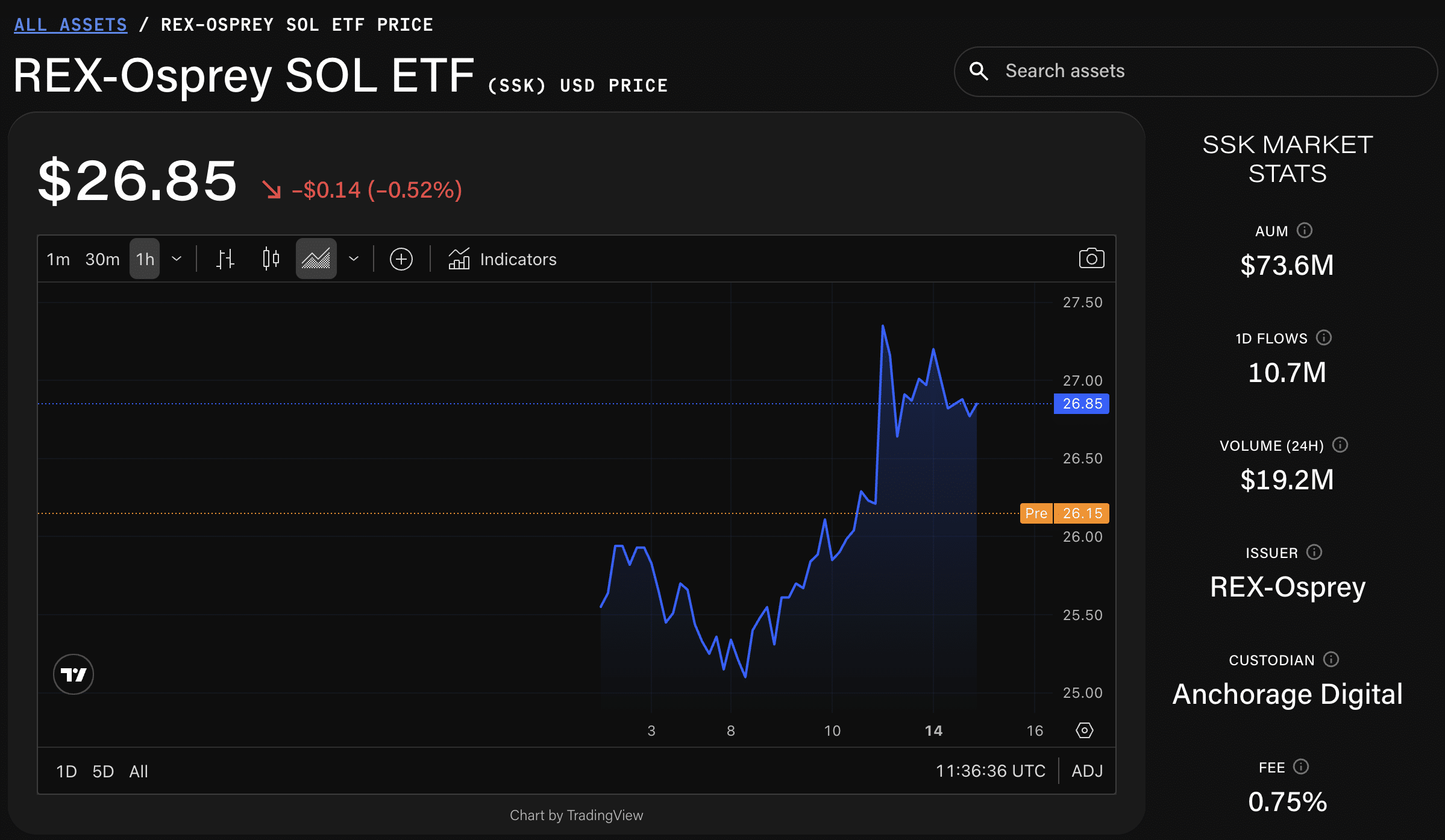Select the 1m chart interval
1445x840 pixels.
(x=58, y=259)
